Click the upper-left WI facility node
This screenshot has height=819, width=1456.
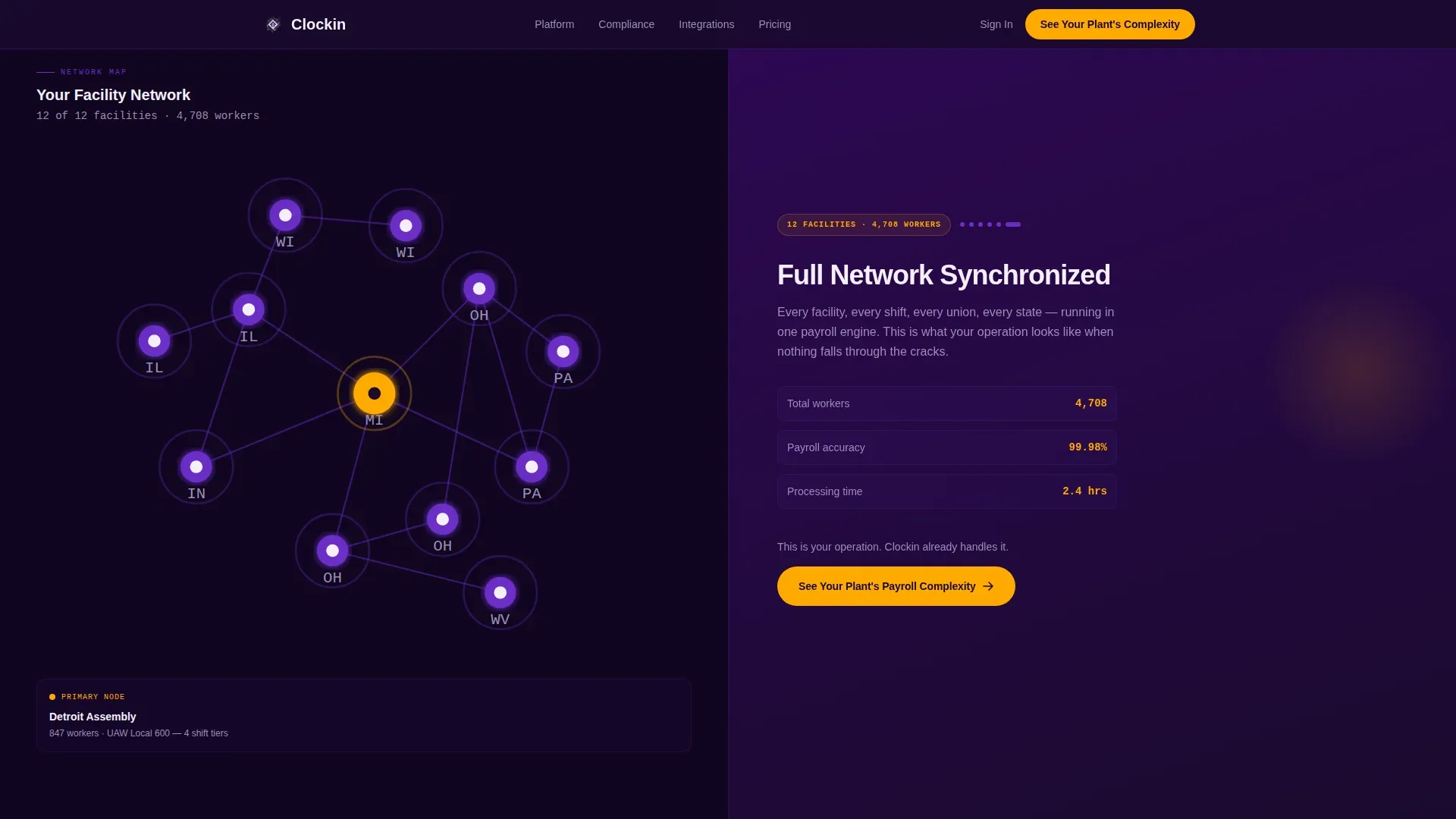point(285,215)
